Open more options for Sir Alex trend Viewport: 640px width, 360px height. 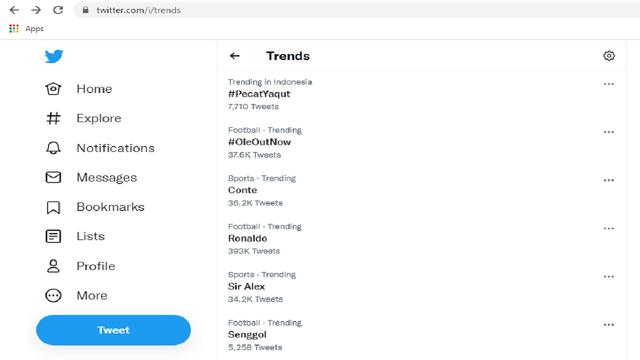point(609,276)
